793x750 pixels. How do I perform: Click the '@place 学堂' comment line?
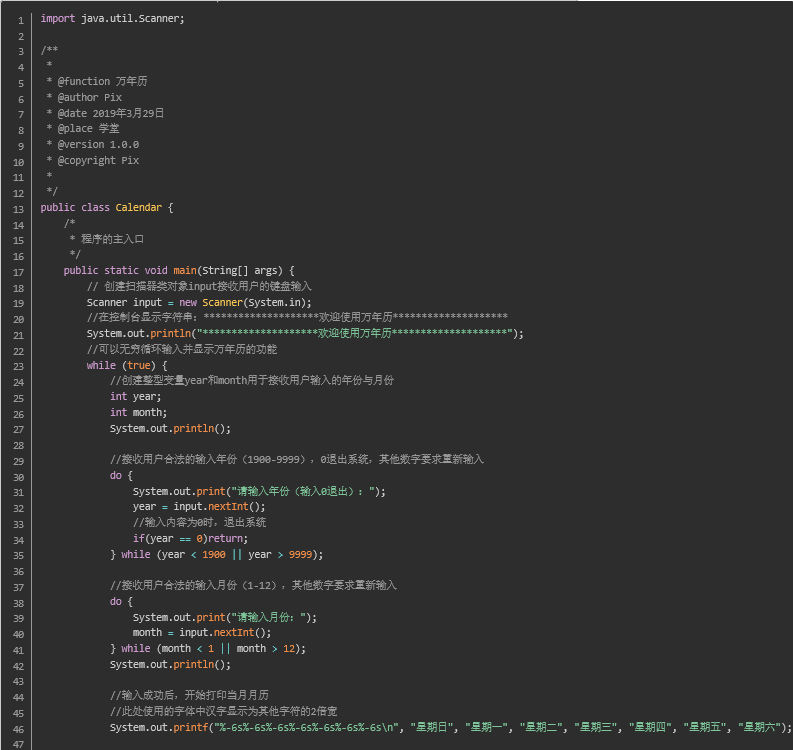(x=89, y=128)
